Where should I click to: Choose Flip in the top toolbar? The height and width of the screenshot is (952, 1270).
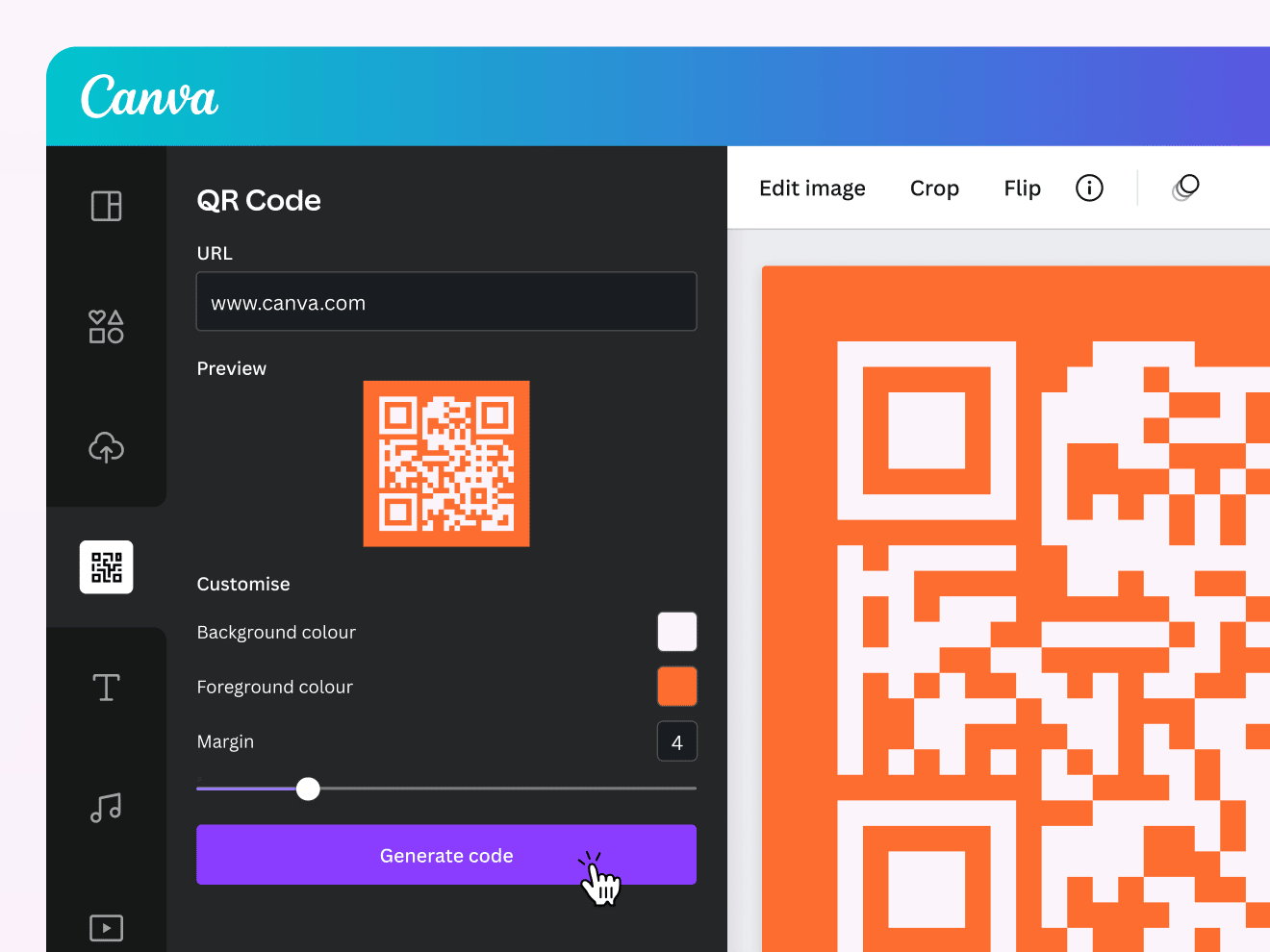1022,188
